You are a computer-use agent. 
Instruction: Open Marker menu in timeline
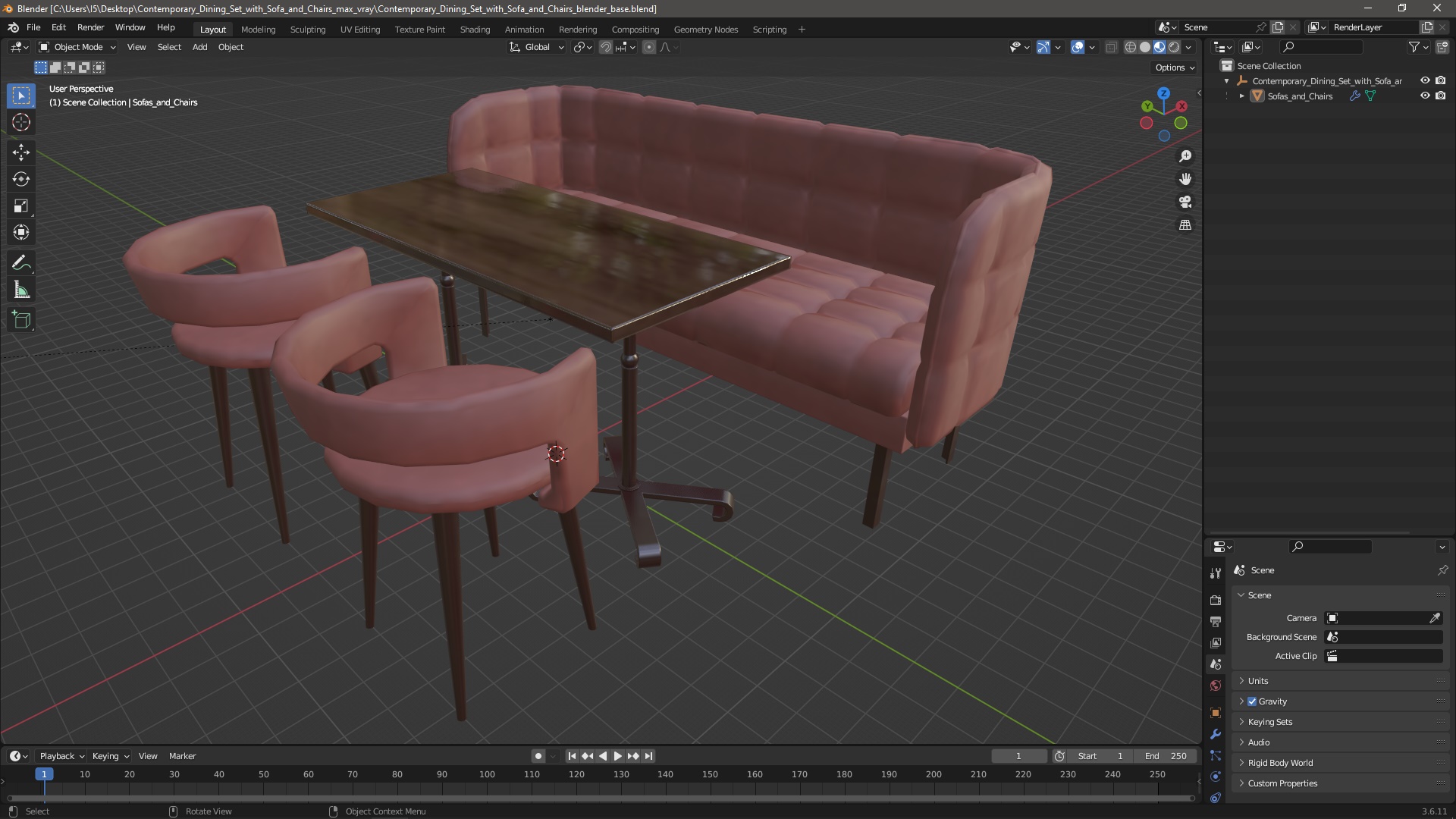182,756
